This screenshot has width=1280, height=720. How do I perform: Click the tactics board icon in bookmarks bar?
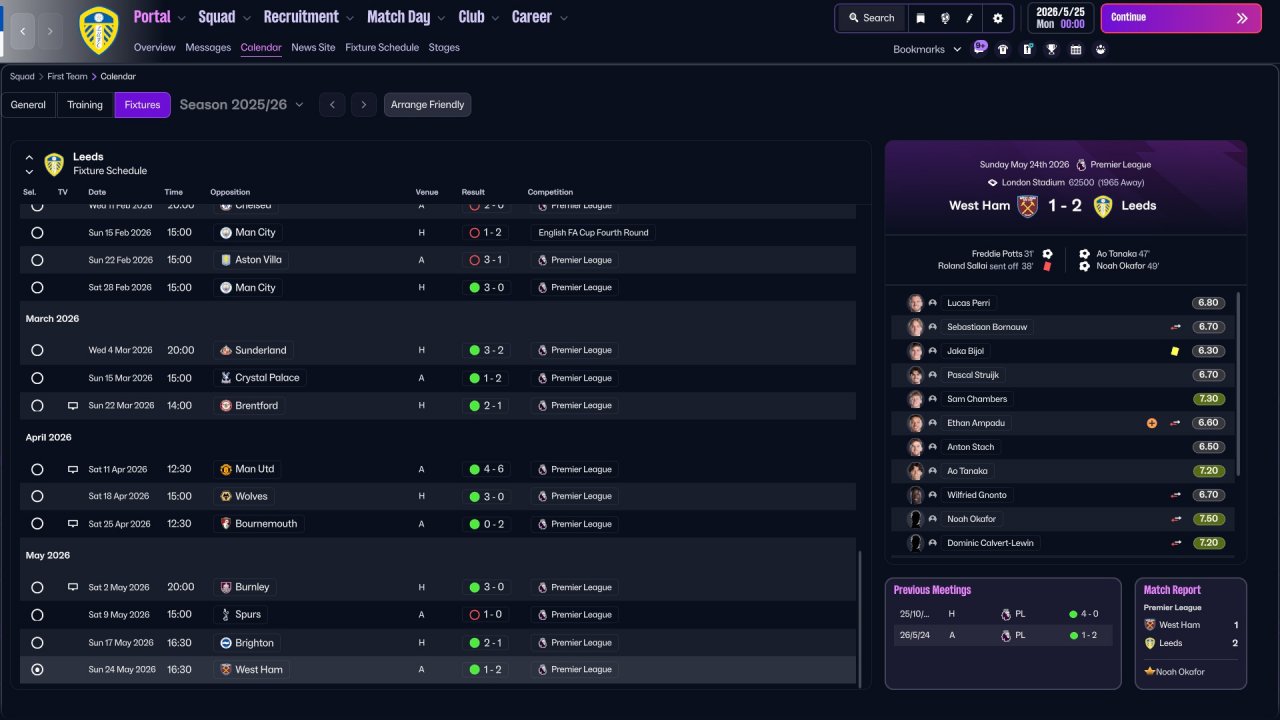pos(1027,49)
